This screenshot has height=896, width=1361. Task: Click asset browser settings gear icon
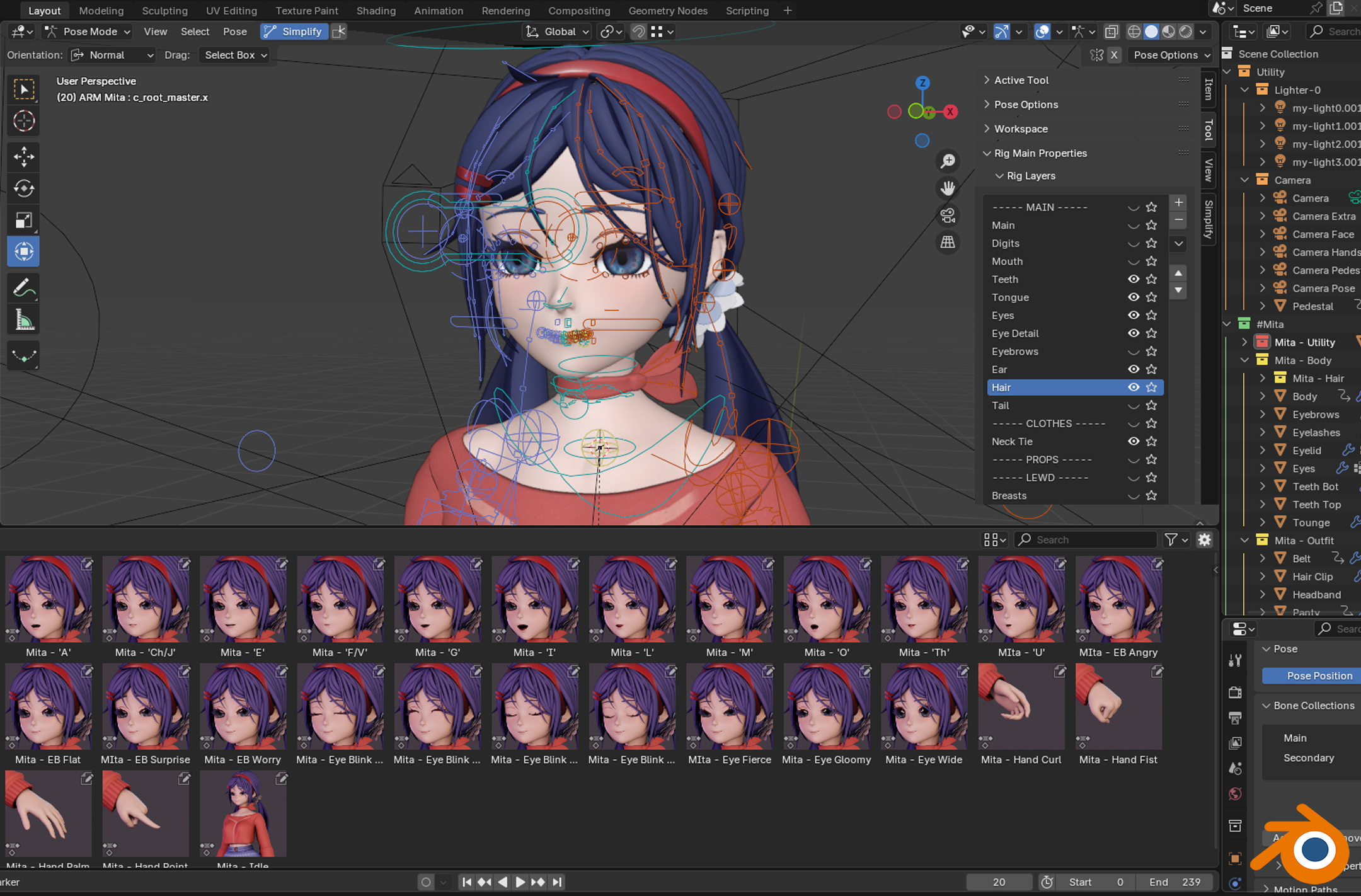click(1204, 539)
